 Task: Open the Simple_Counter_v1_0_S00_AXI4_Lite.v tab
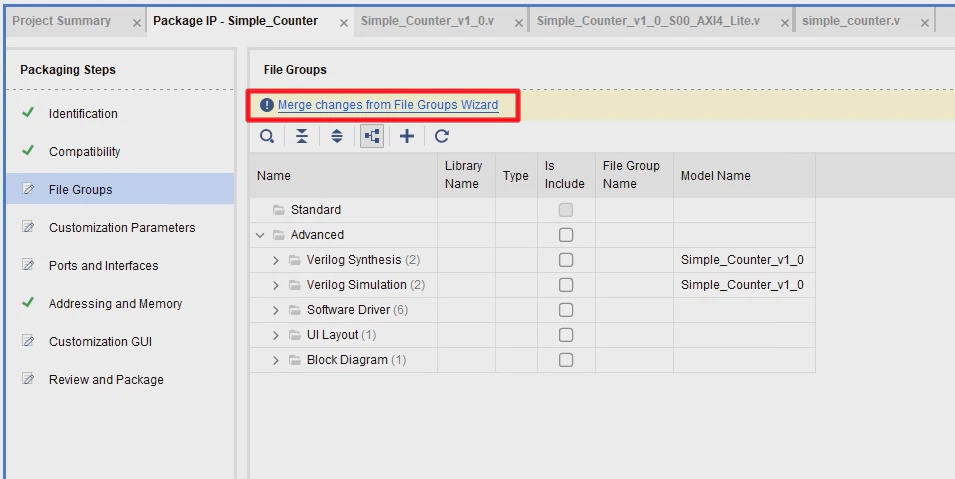(x=648, y=21)
